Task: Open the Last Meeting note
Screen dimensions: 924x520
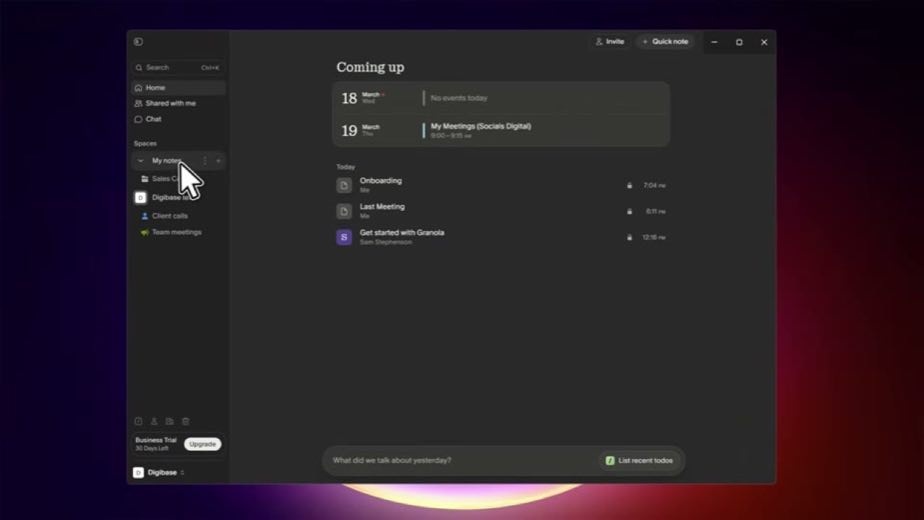Action: click(501, 211)
